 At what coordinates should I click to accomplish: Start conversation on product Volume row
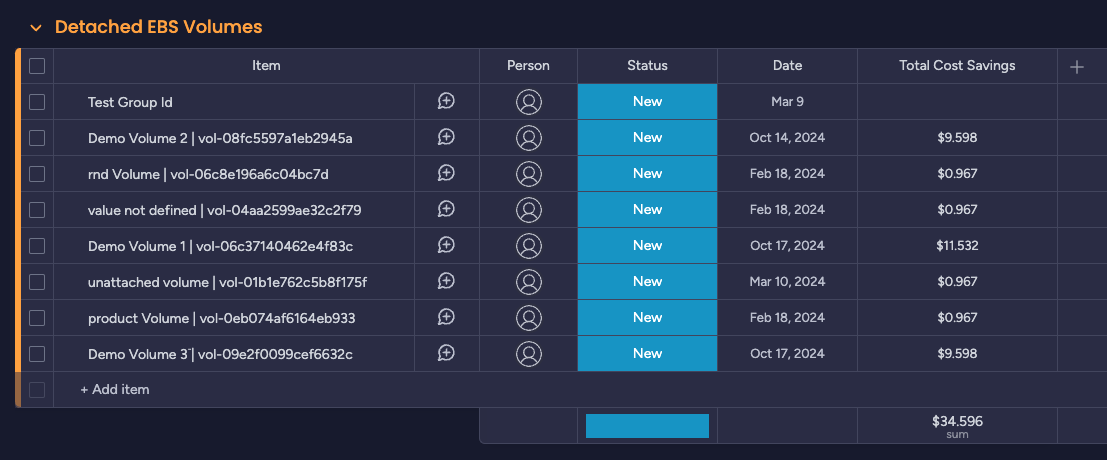(445, 317)
